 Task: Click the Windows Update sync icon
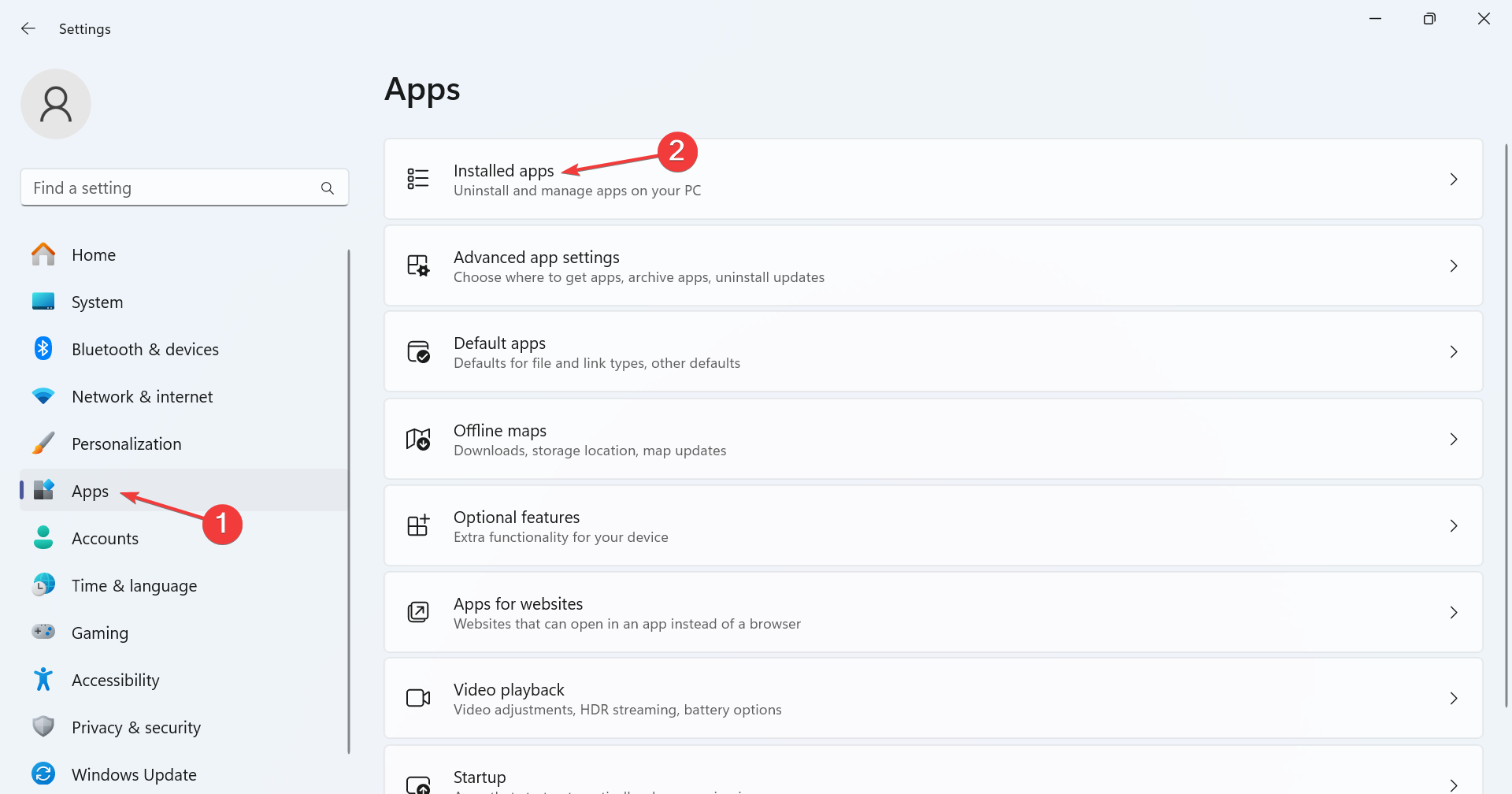[x=43, y=774]
